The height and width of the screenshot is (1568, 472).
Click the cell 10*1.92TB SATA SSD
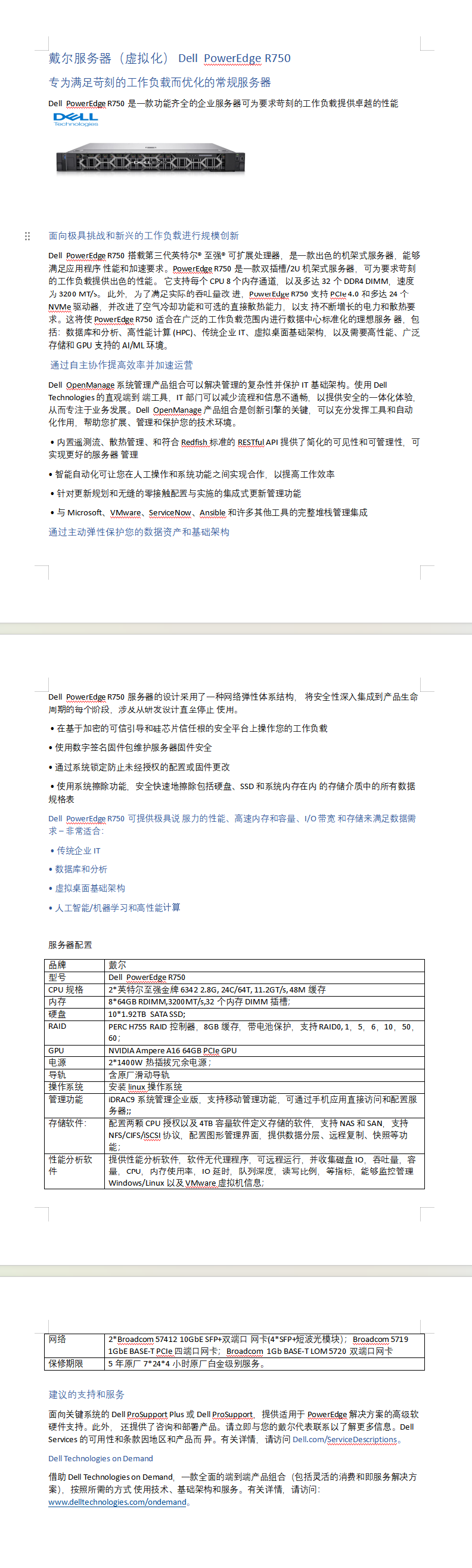[264, 1014]
